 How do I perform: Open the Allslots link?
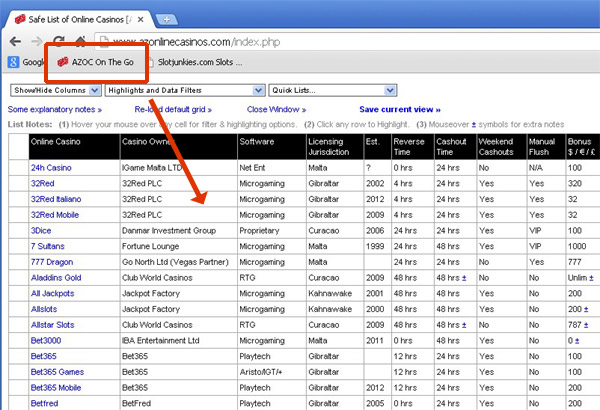(44, 309)
